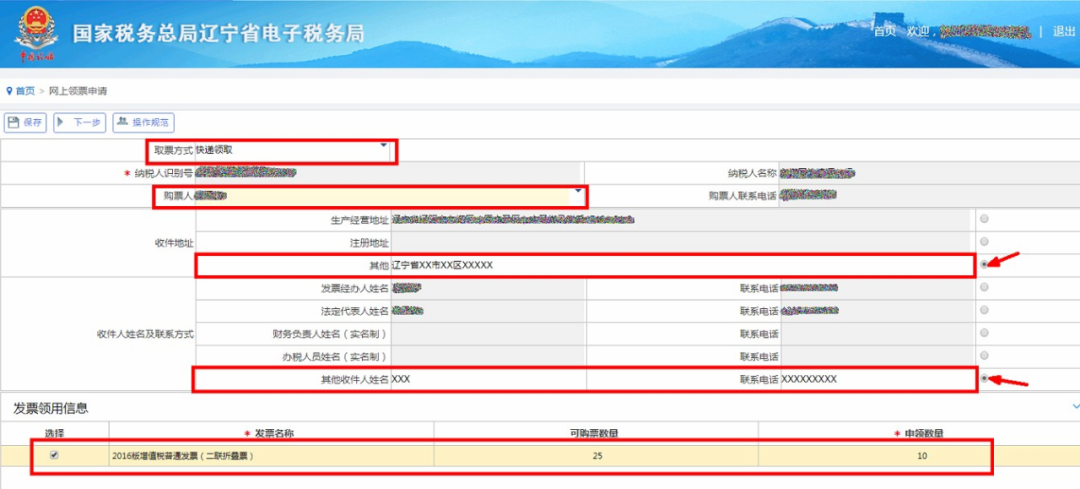Screen dimensions: 1080x489
Task: Collapse the 发票领用信息 section chevron
Action: click(1075, 407)
